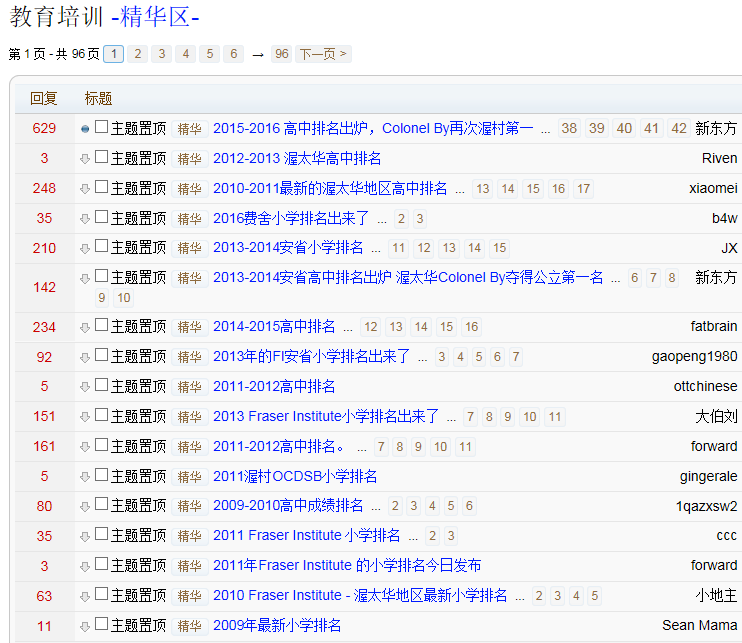Click the arrow icon beside 2011渥村OCDSB小学排名
This screenshot has width=742, height=643.
pyautogui.click(x=85, y=477)
